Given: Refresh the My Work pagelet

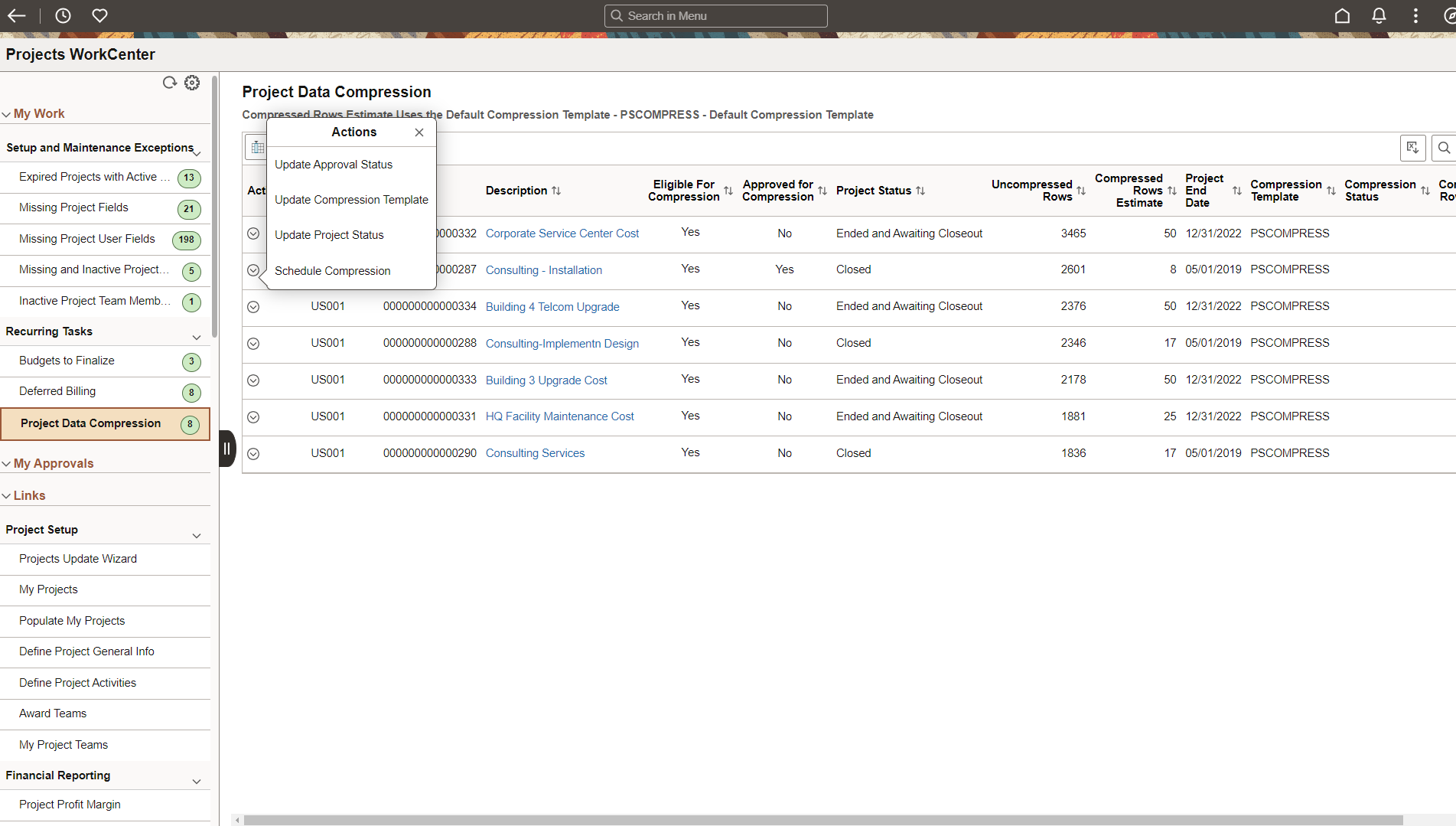Looking at the screenshot, I should (x=170, y=82).
